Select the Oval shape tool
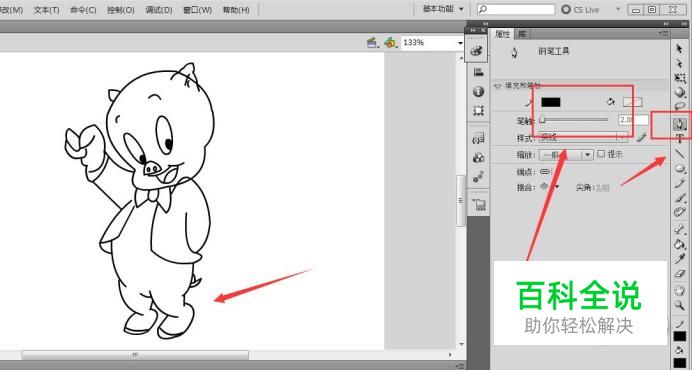 680,169
